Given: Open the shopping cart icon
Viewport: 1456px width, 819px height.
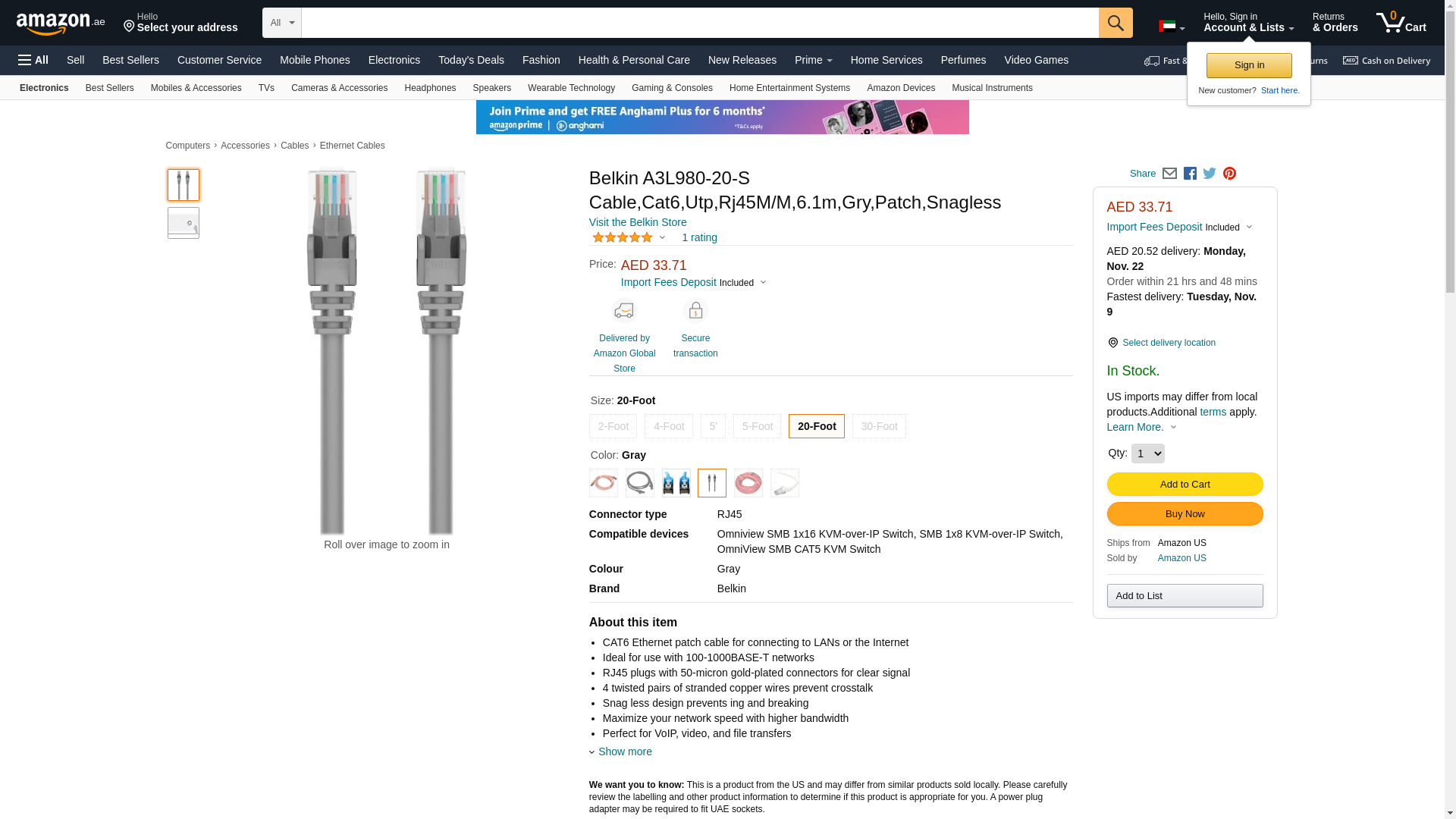Looking at the screenshot, I should pos(1401,23).
